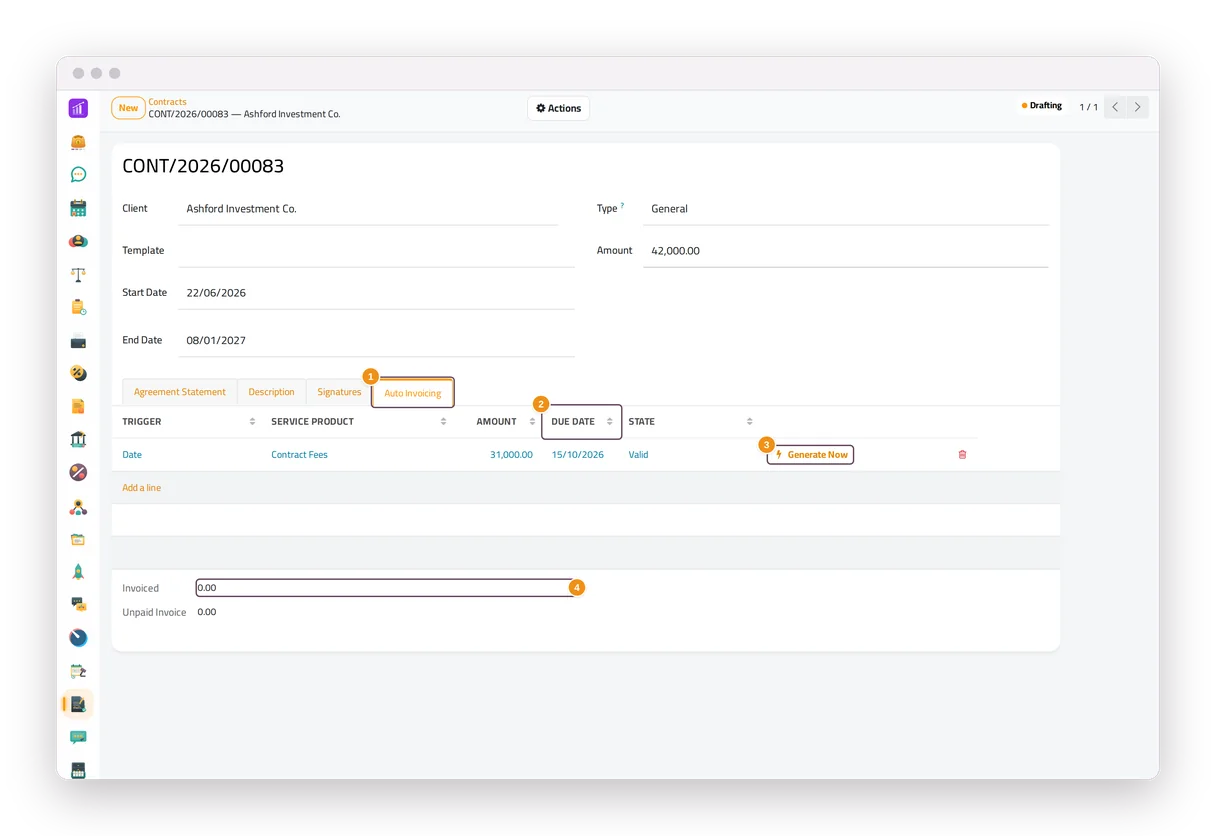Open the highlighted contract signing icon
1216x836 pixels.
pyautogui.click(x=78, y=704)
